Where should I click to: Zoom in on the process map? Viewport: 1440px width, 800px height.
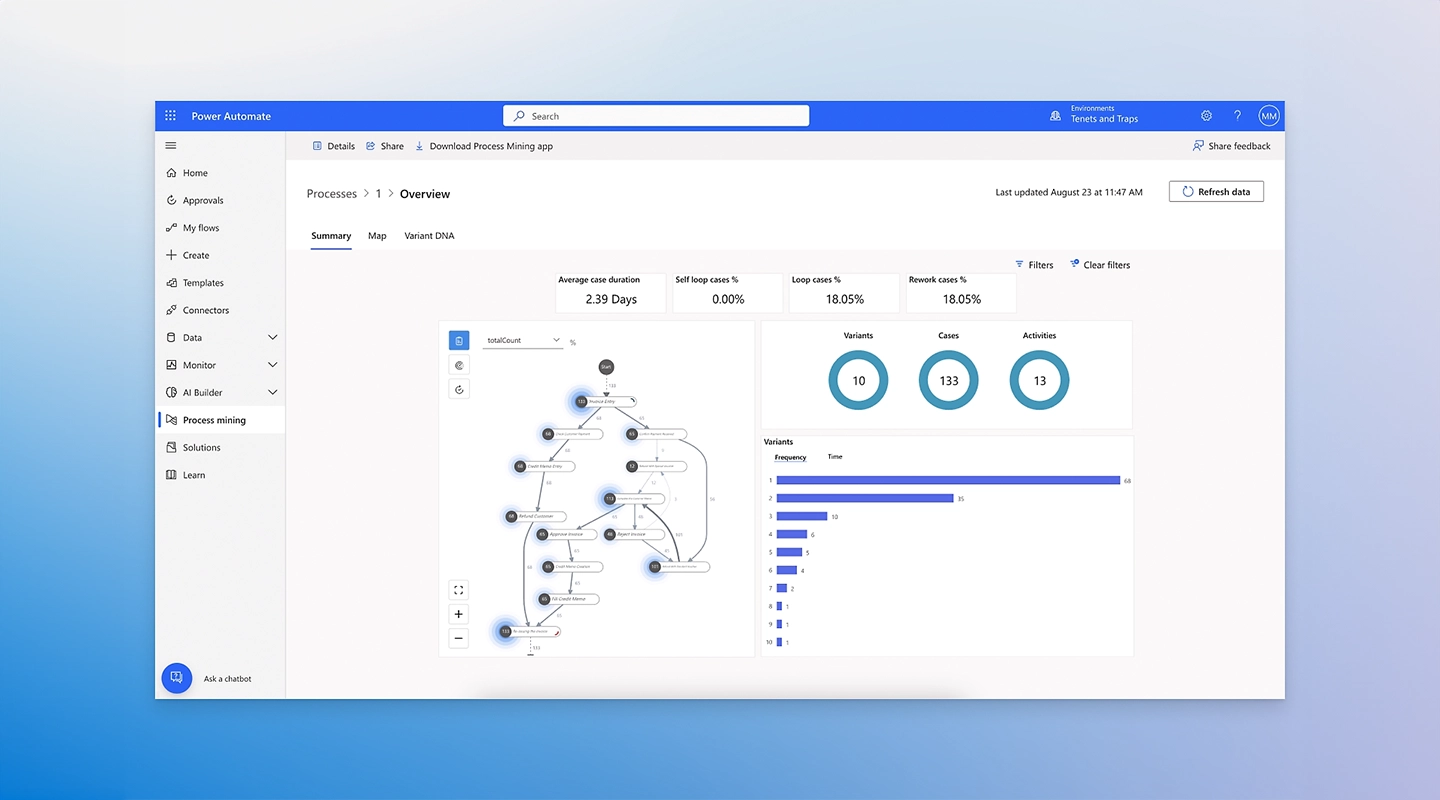[459, 614]
